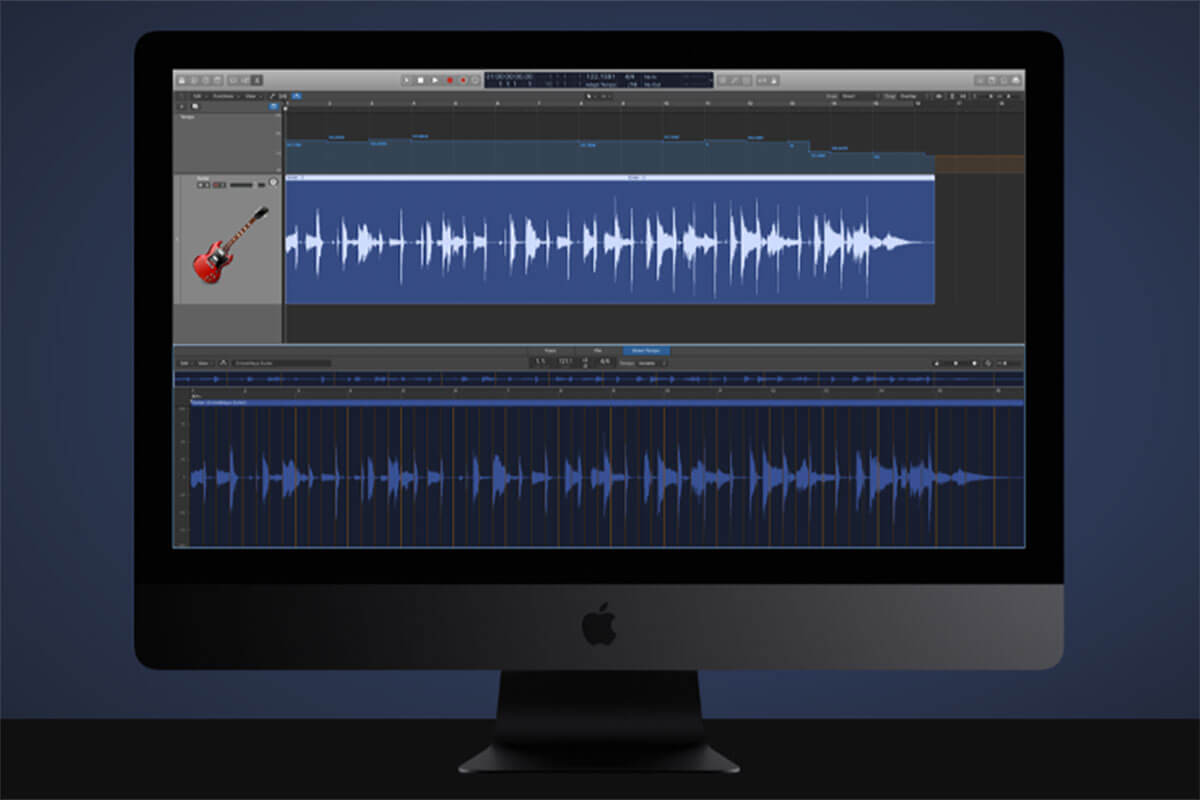Add a new track with plus button

pyautogui.click(x=181, y=106)
